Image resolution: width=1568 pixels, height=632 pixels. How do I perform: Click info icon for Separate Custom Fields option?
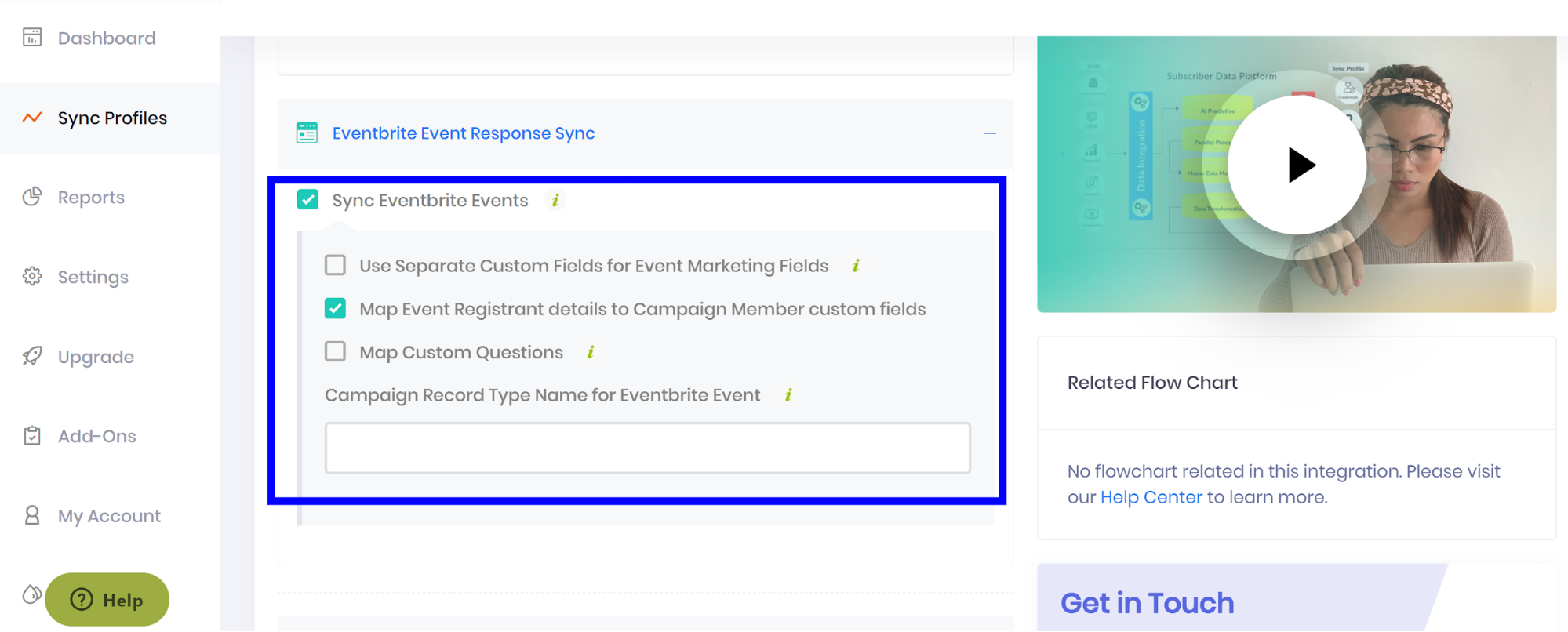tap(856, 266)
